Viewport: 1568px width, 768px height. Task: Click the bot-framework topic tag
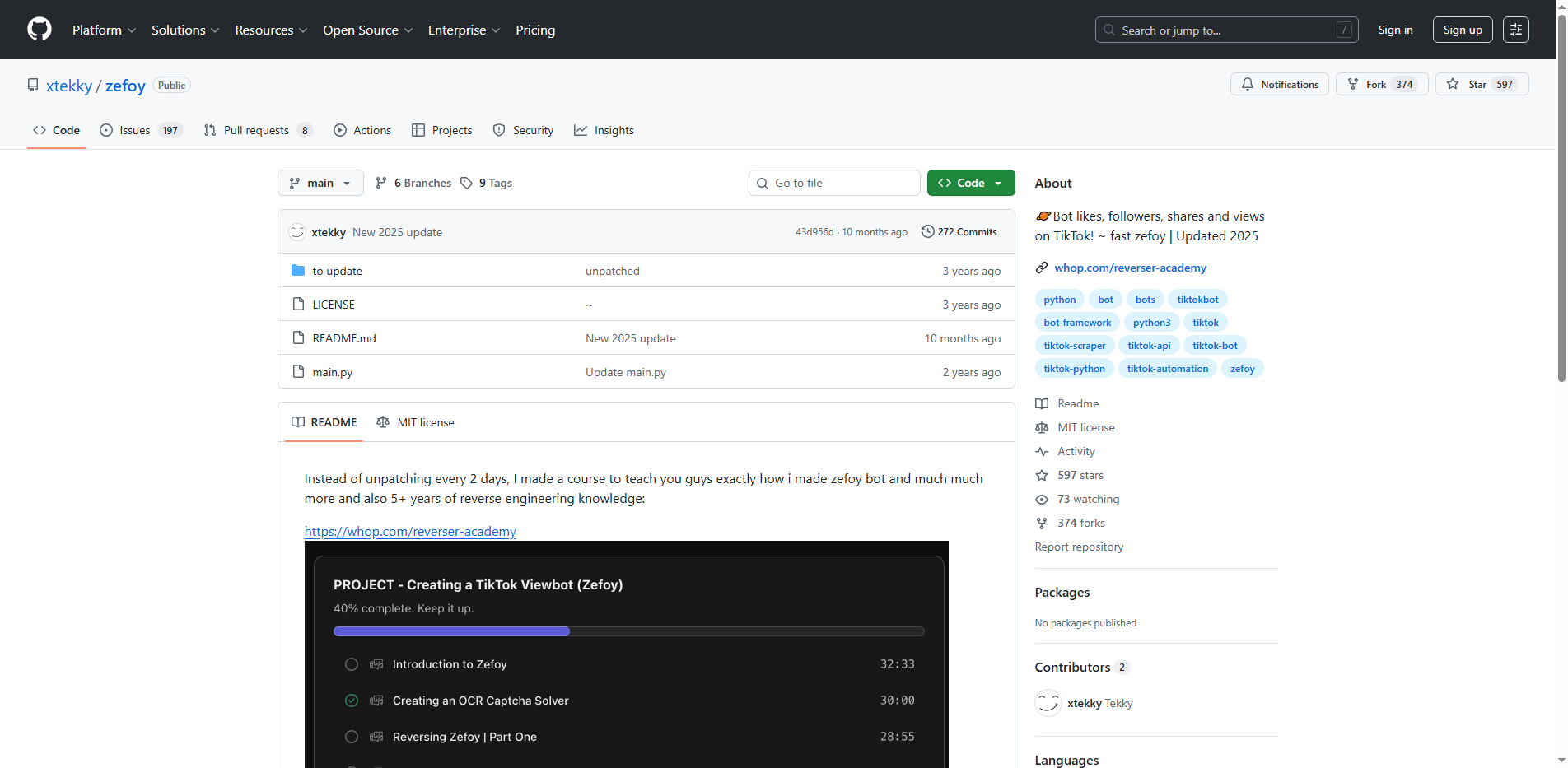coord(1077,323)
